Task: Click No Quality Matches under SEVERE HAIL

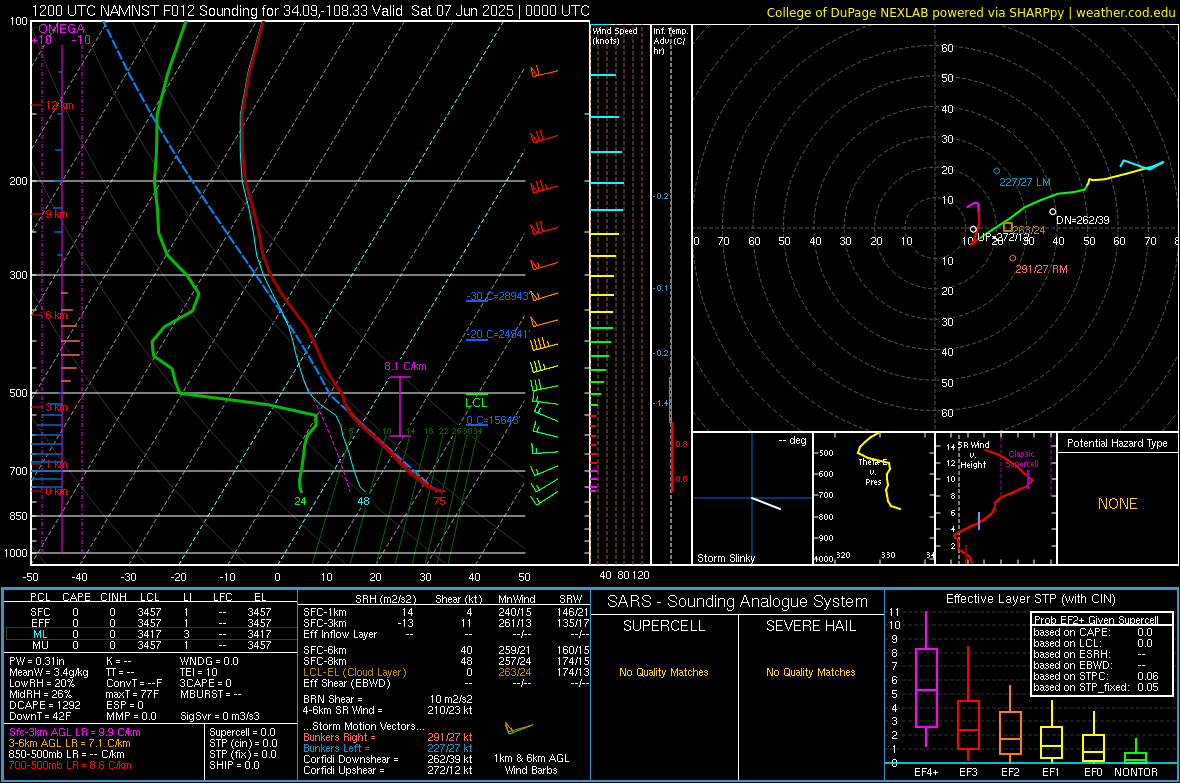Action: [810, 672]
